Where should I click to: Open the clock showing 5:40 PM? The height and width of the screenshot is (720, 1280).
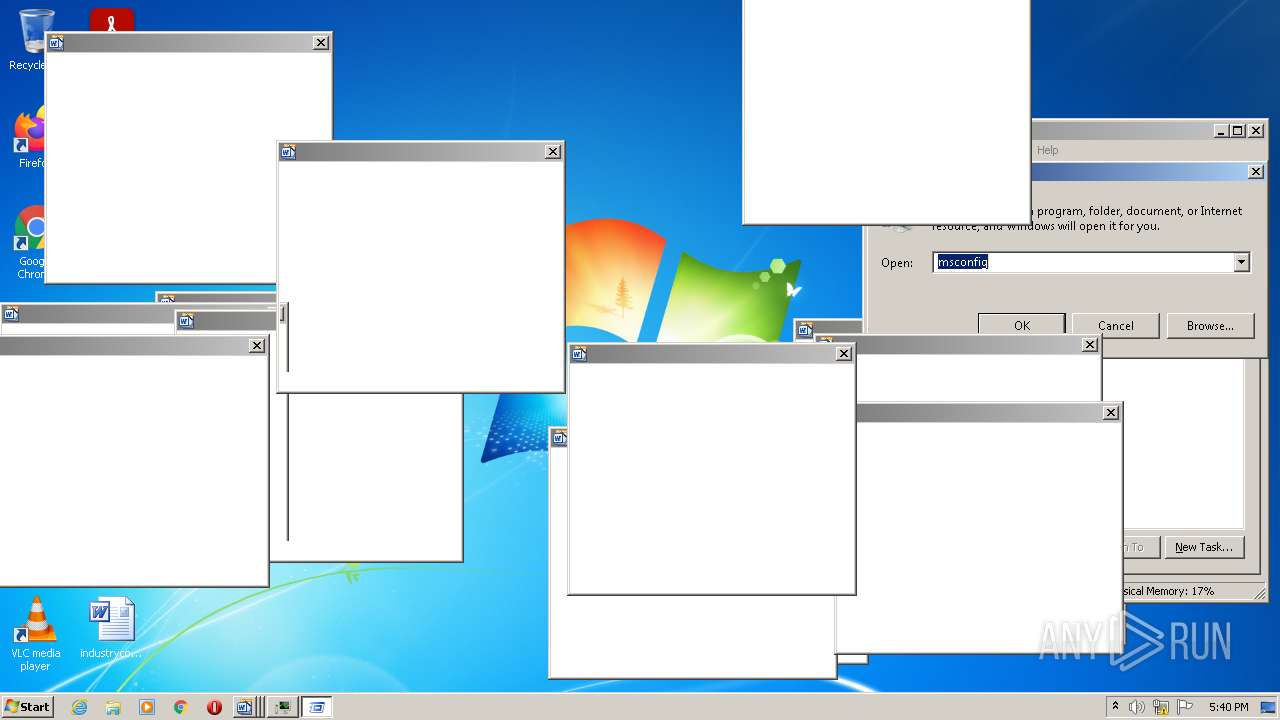click(1228, 707)
